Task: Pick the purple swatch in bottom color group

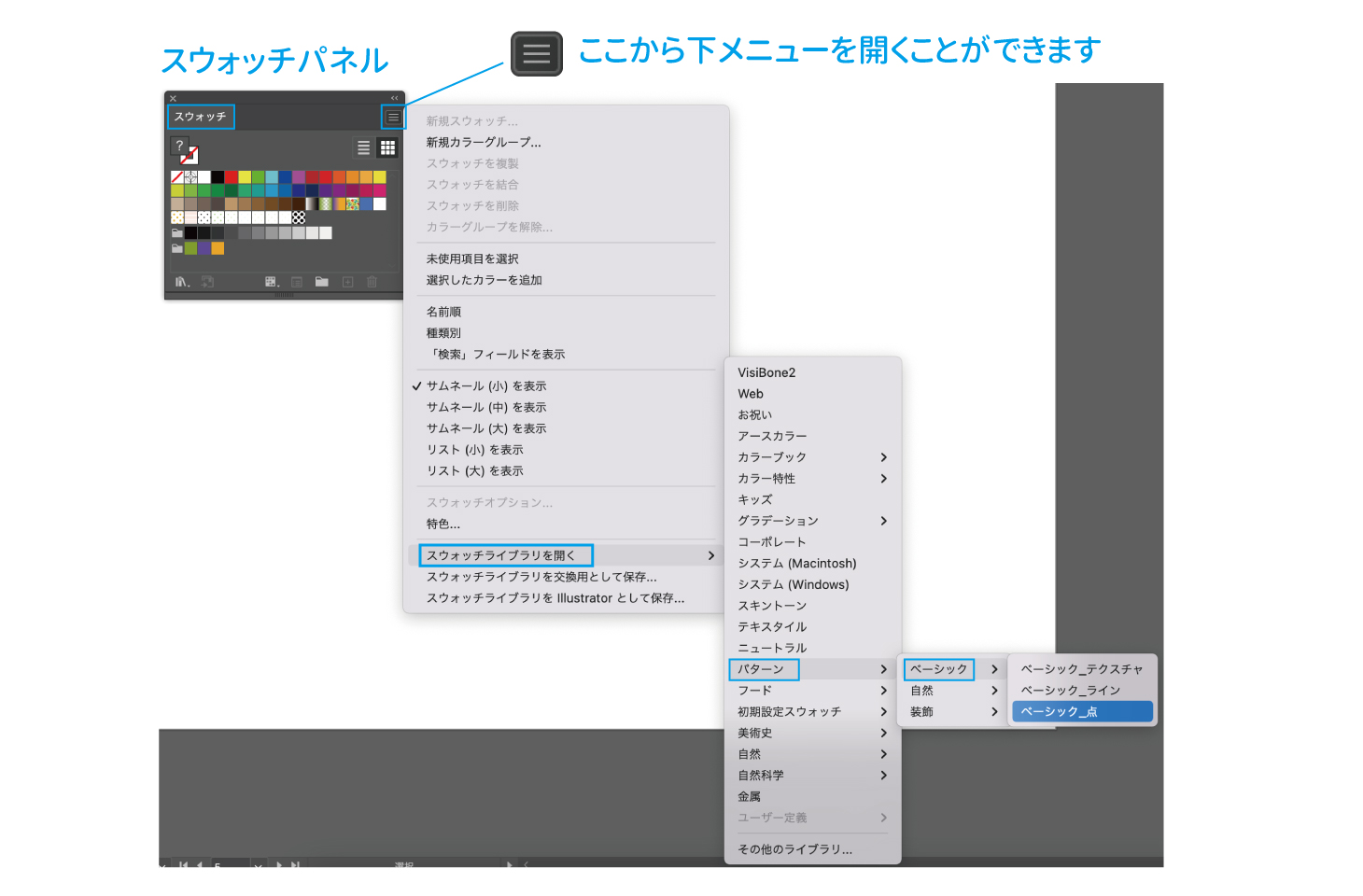Action: point(204,248)
